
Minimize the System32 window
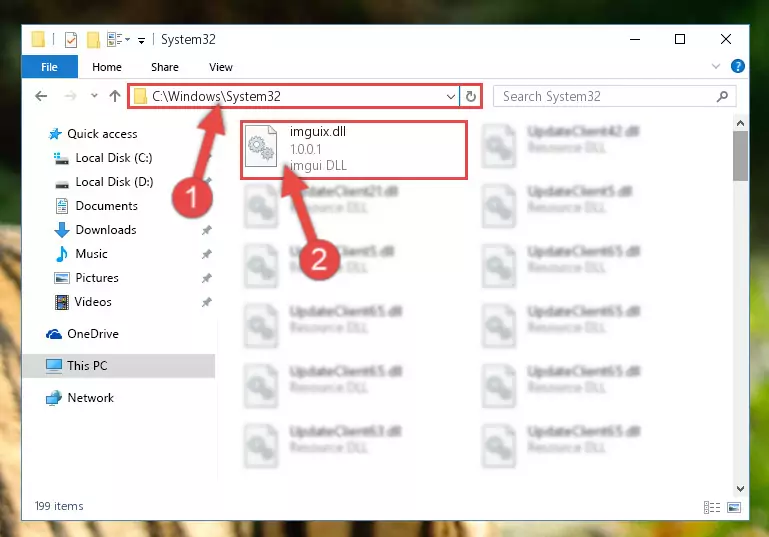click(635, 39)
